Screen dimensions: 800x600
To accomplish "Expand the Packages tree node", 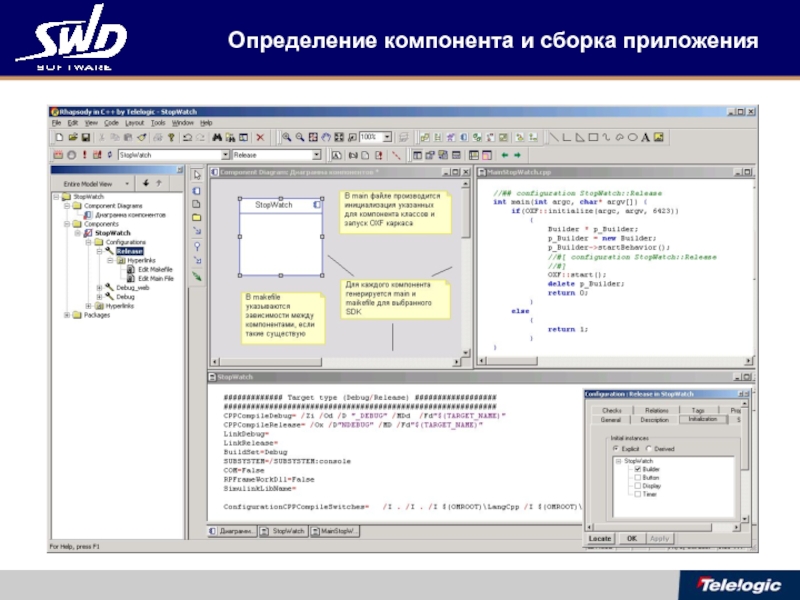I will point(67,315).
